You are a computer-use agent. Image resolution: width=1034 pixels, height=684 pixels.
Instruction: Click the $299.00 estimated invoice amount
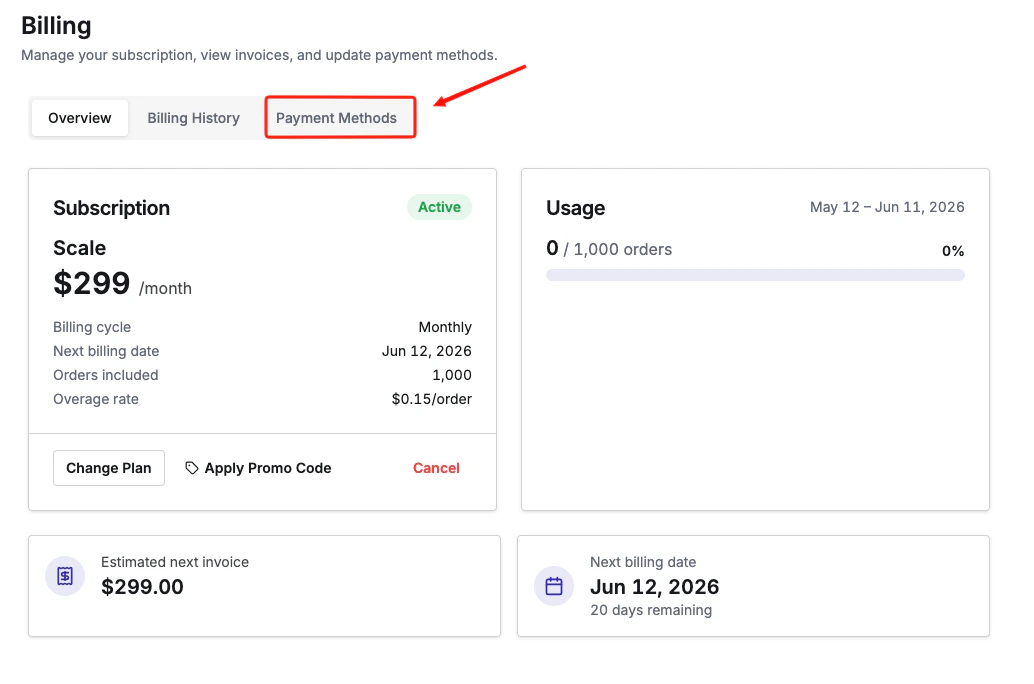pyautogui.click(x=142, y=587)
